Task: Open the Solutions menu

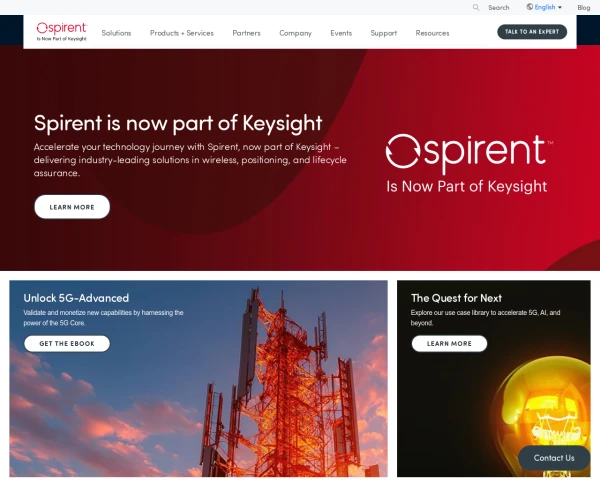Action: pos(116,33)
